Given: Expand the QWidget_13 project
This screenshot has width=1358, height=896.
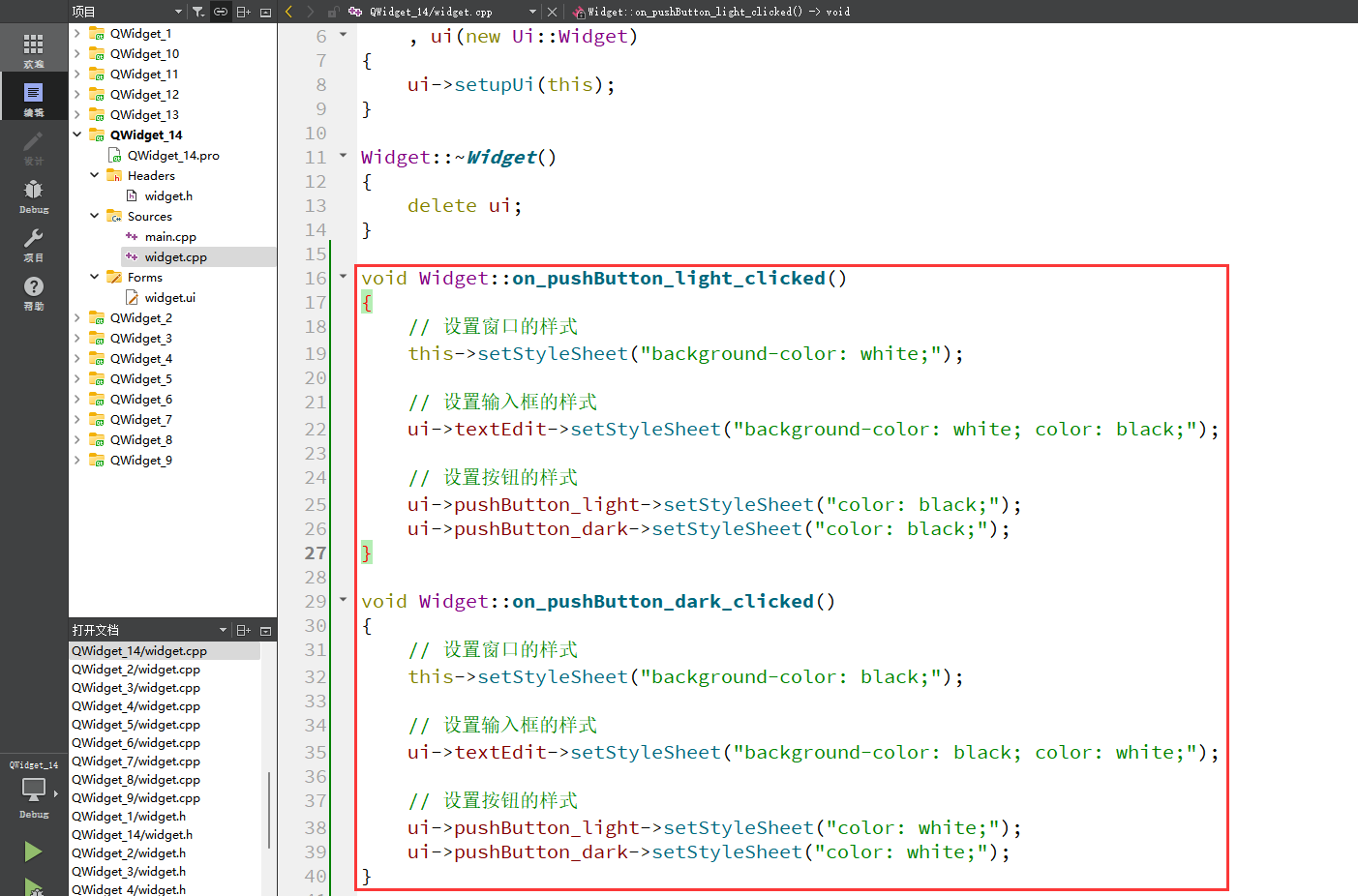Looking at the screenshot, I should pos(77,114).
